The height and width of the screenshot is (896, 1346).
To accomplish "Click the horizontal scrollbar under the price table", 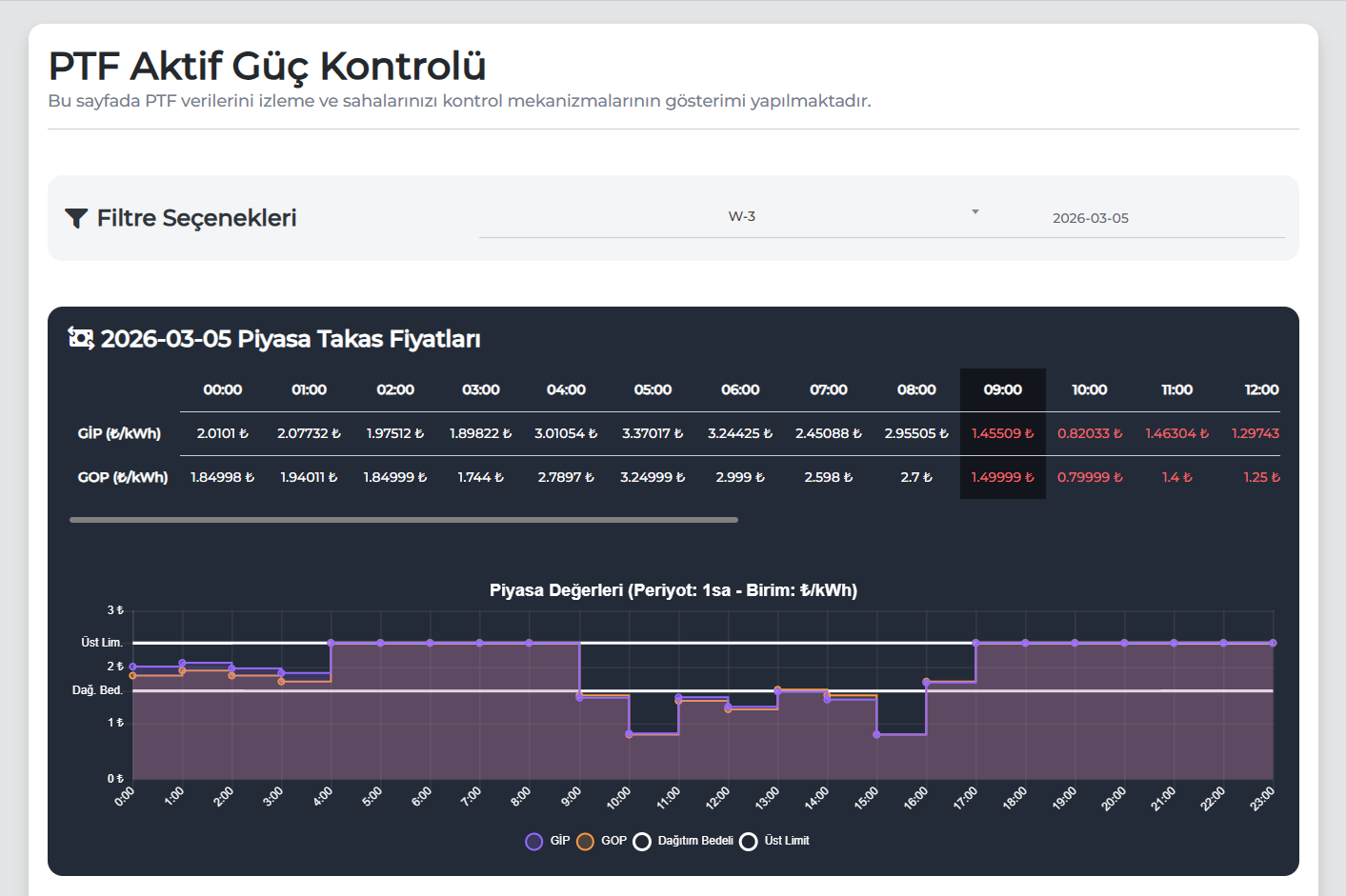I will (x=404, y=520).
